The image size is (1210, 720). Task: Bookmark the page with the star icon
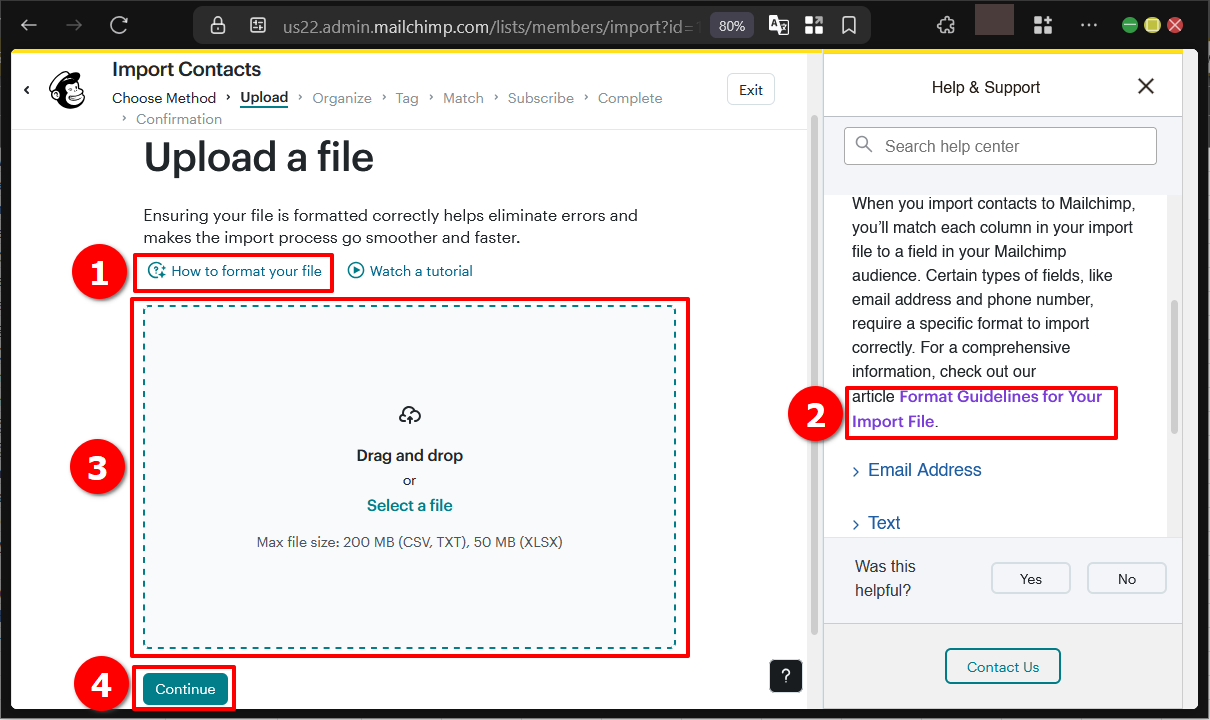coord(849,25)
